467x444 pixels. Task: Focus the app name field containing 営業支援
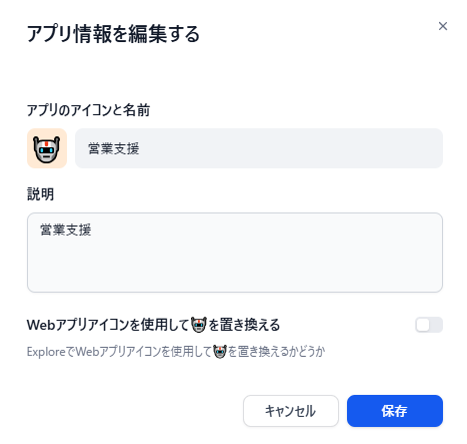259,148
